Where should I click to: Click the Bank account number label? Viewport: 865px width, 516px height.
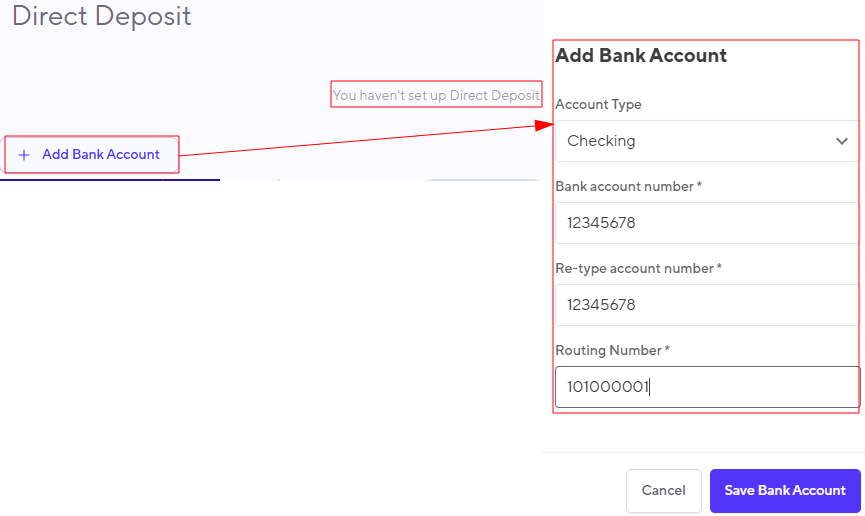click(624, 187)
